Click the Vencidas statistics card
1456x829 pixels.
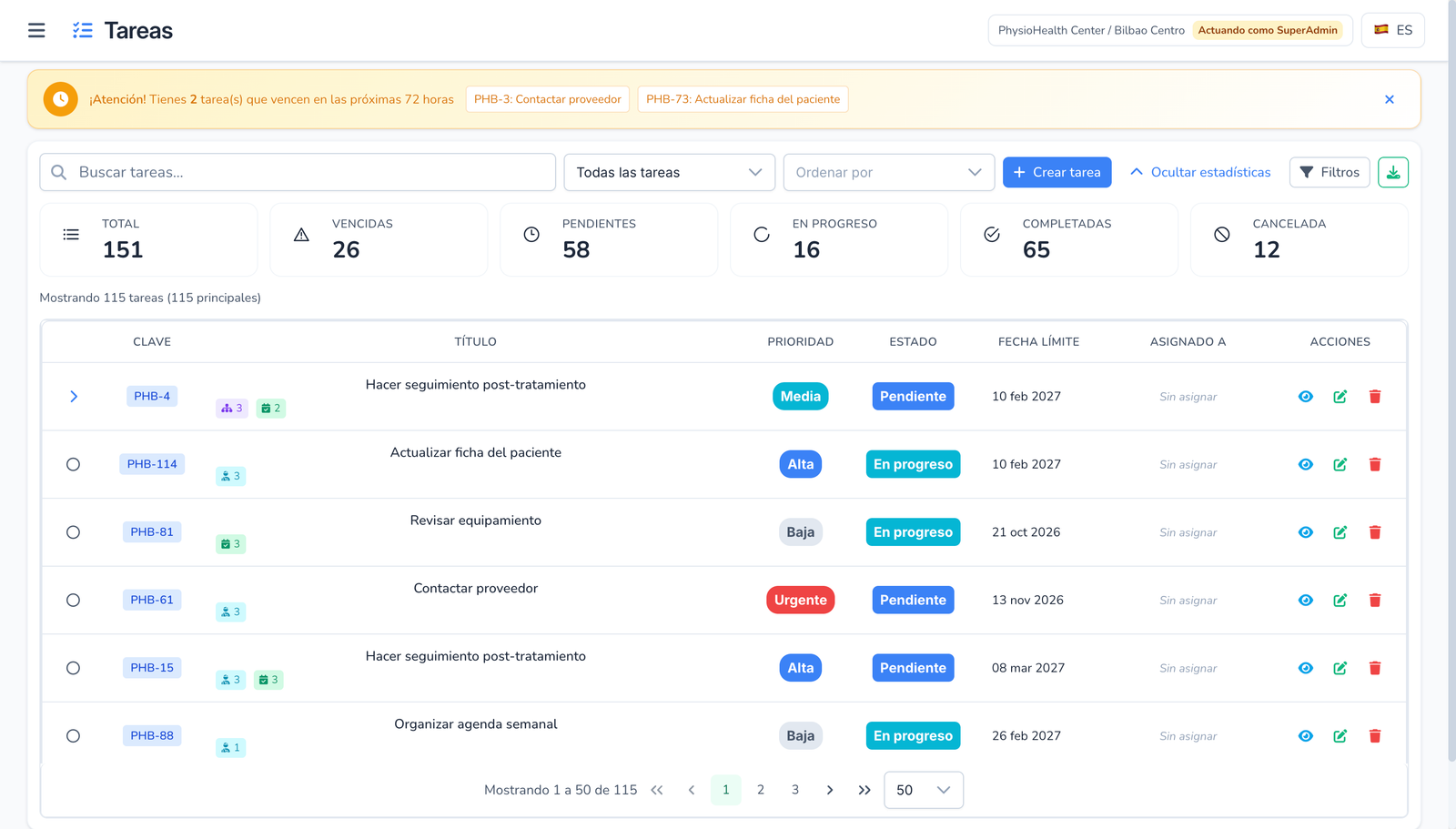[x=379, y=239]
